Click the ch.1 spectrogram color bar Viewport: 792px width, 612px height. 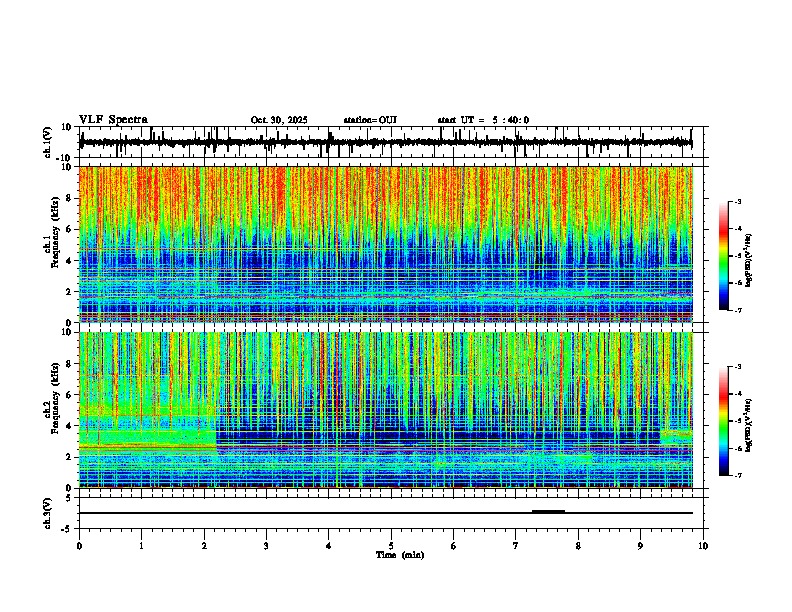click(723, 256)
